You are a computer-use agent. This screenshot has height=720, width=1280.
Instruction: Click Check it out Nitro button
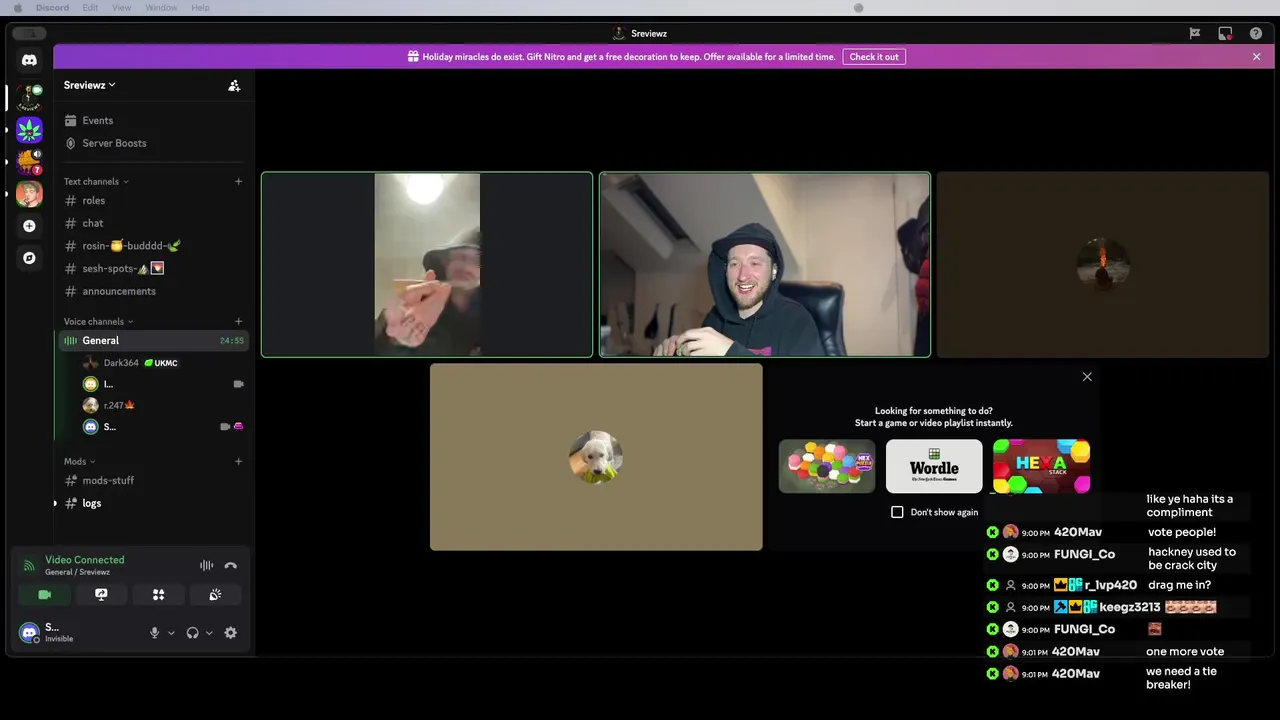click(x=874, y=57)
